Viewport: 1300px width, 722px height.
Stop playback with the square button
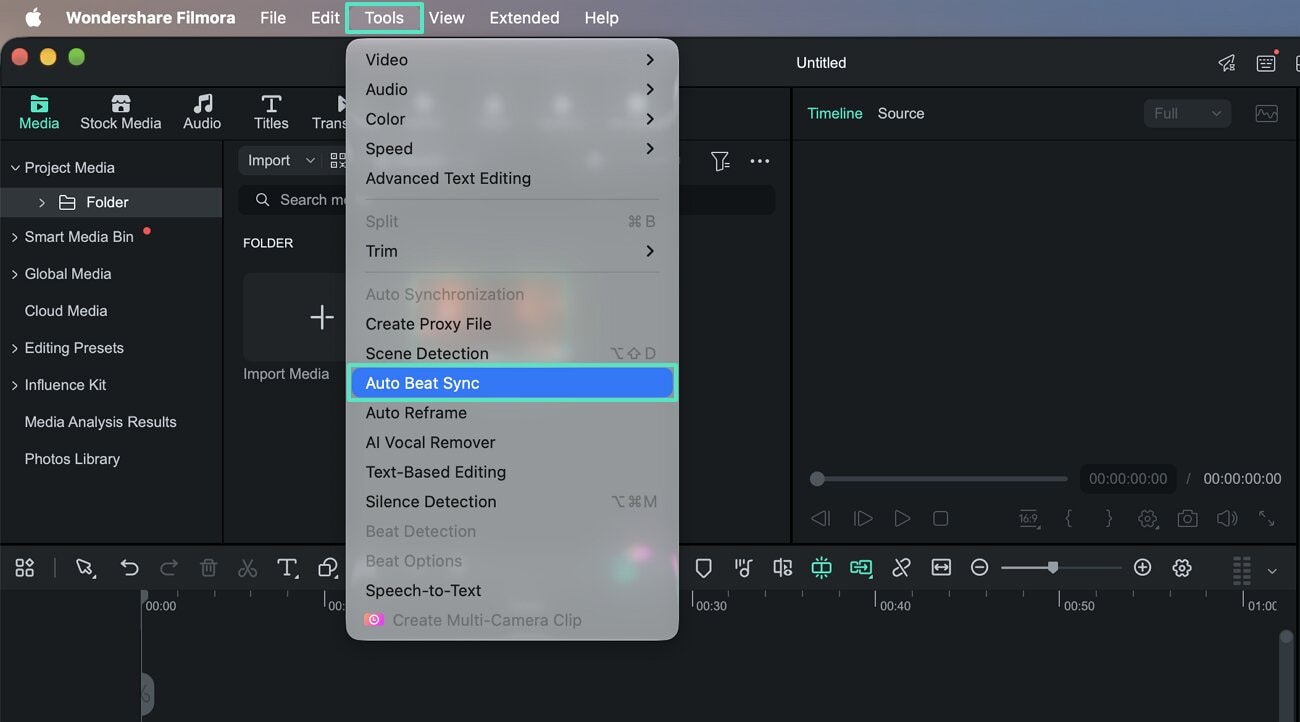[940, 518]
